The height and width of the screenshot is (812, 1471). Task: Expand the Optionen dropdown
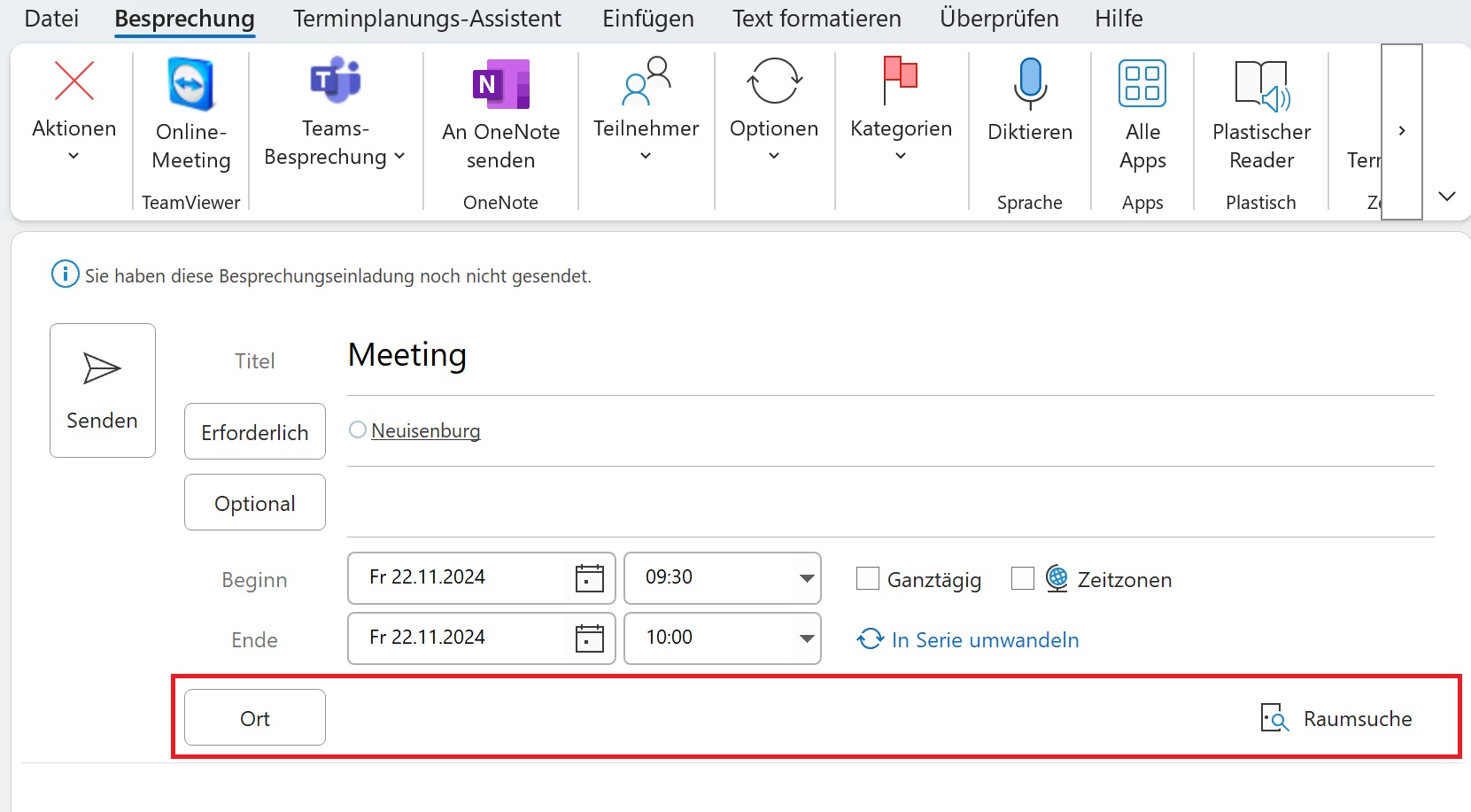(x=774, y=155)
